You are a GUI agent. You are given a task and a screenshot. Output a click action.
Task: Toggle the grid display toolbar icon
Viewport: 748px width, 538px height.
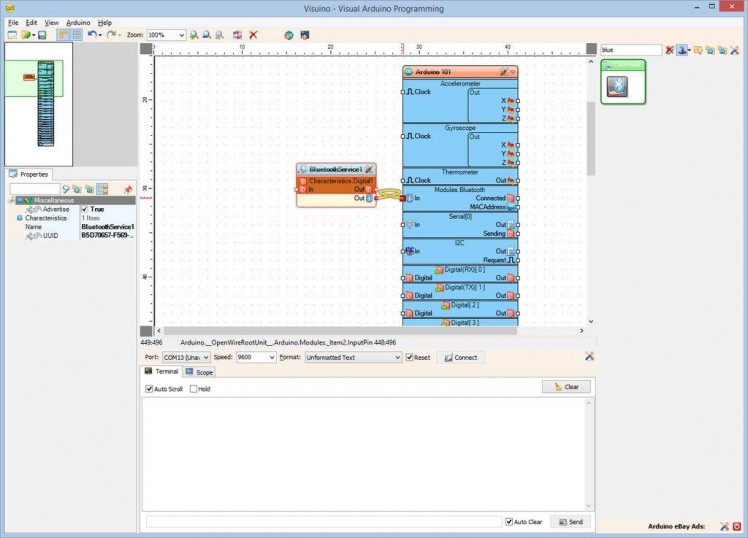pos(76,35)
